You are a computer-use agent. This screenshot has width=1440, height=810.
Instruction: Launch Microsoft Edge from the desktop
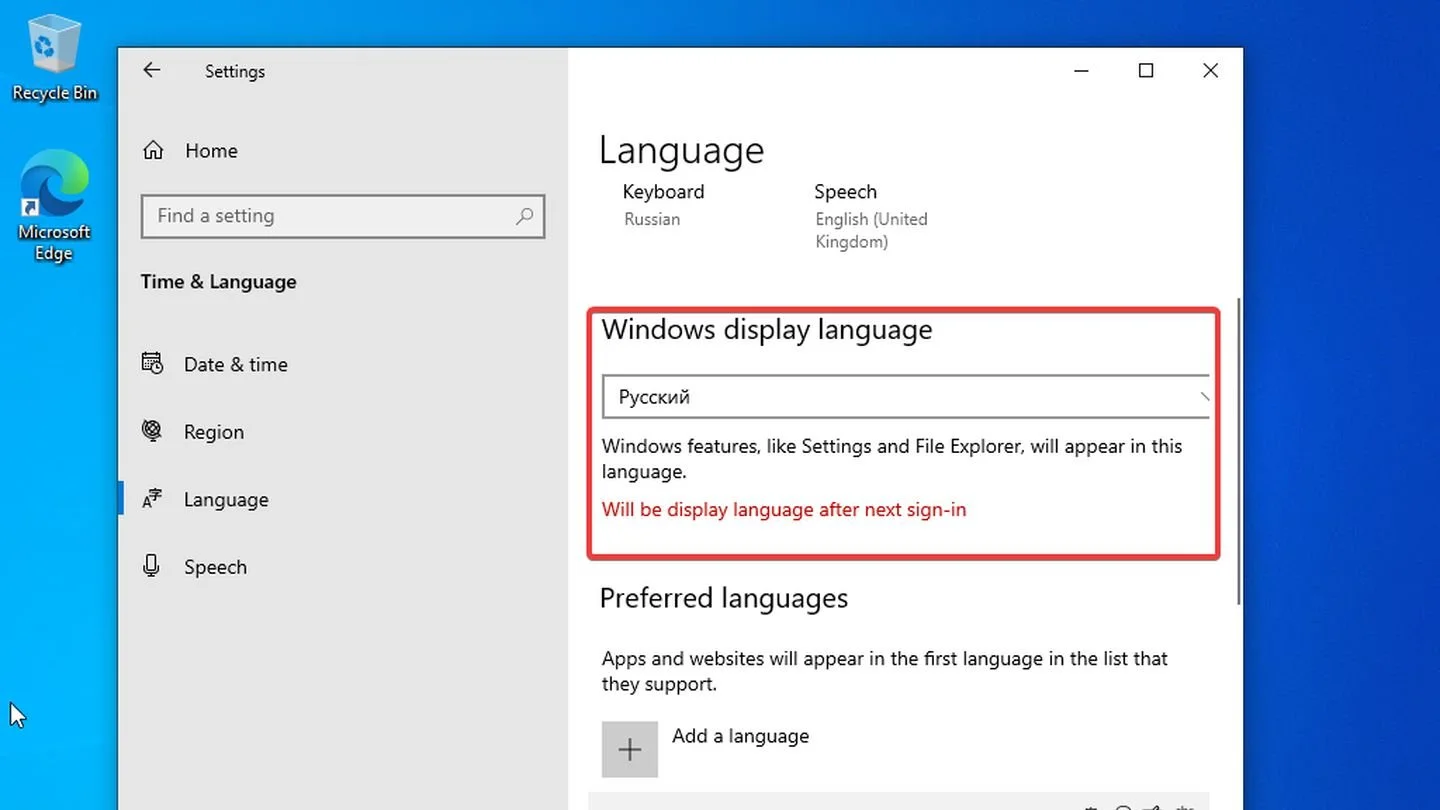(x=54, y=205)
